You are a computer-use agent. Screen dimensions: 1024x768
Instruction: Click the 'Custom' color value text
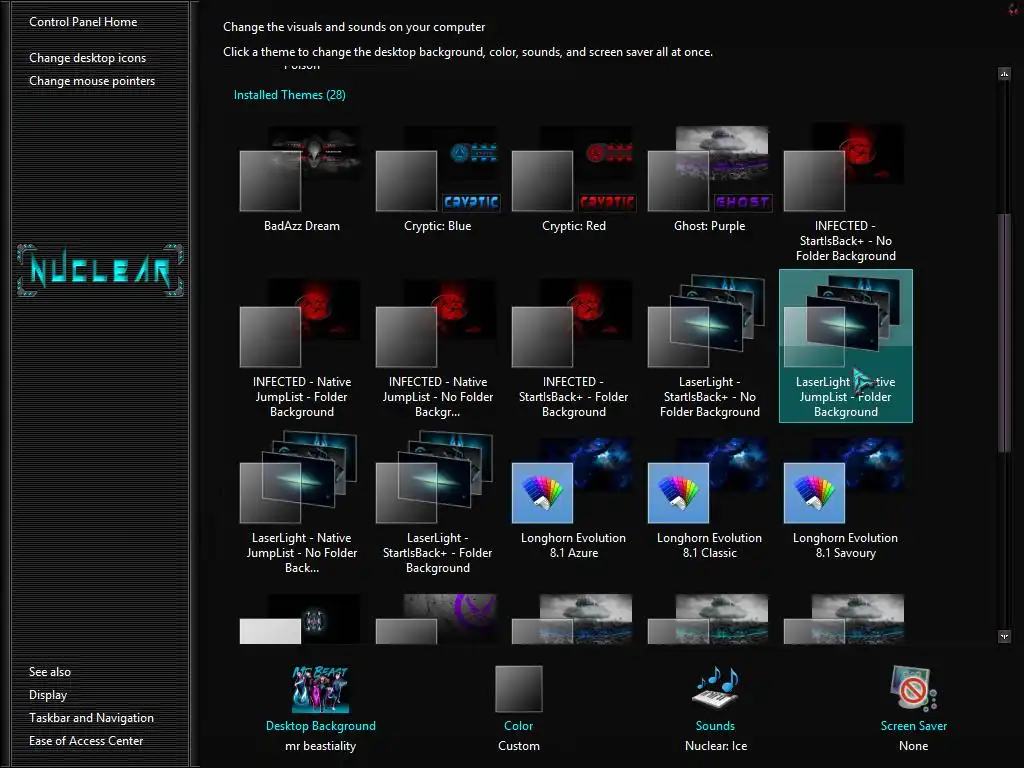point(519,746)
